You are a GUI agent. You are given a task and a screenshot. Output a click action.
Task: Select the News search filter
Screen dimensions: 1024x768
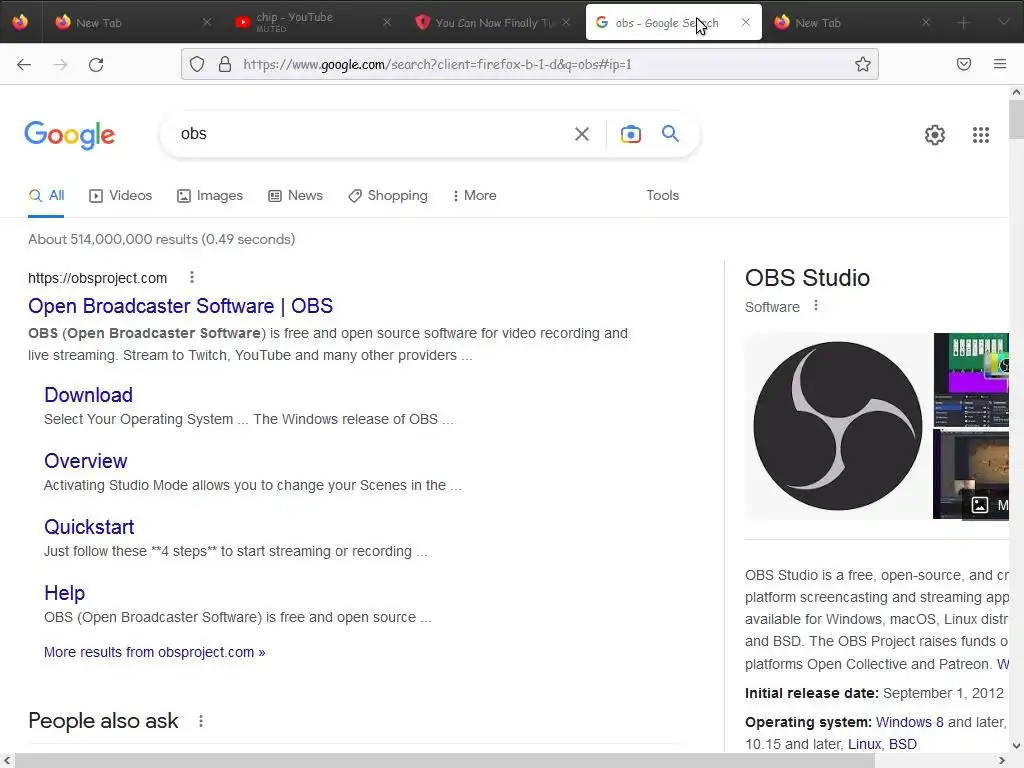pyautogui.click(x=295, y=195)
